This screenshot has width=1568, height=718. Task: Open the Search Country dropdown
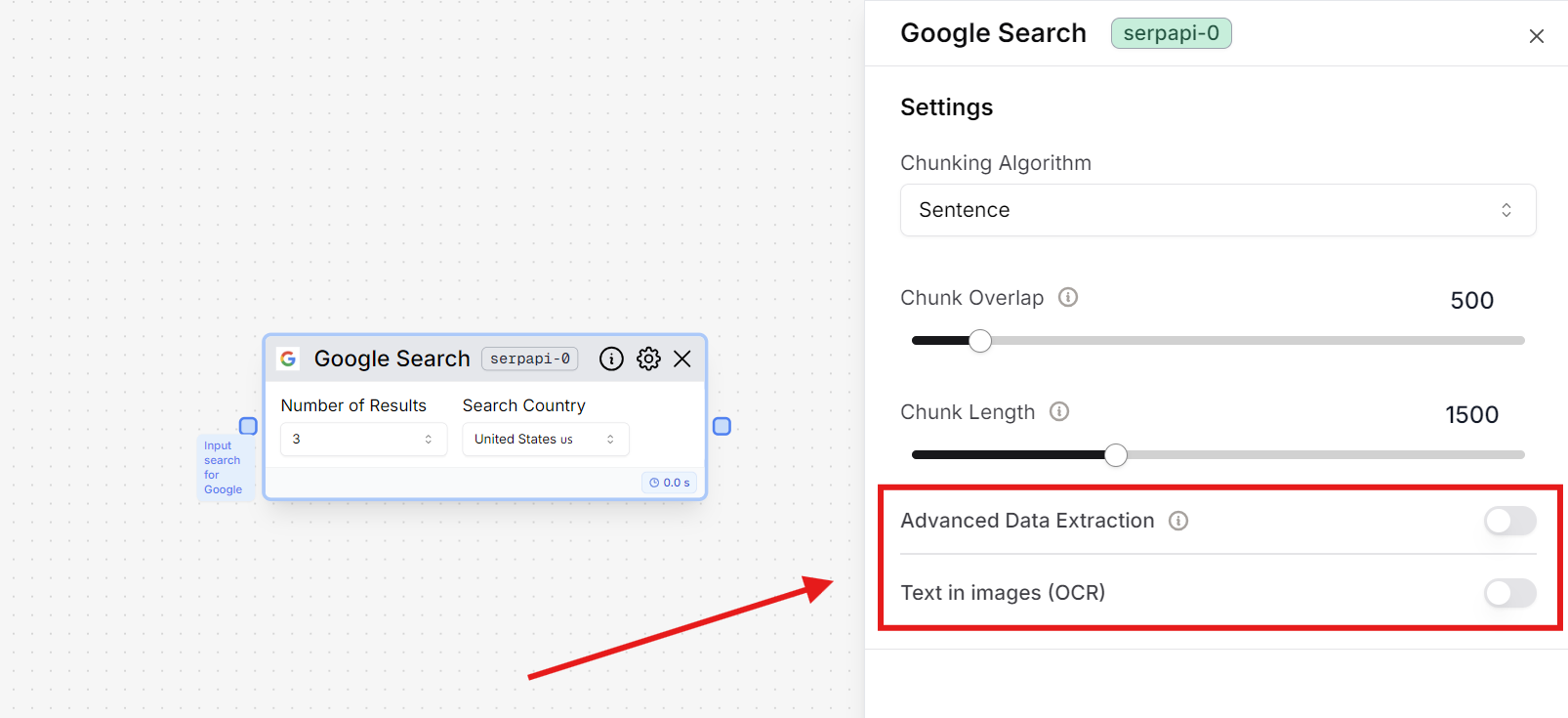coord(546,440)
